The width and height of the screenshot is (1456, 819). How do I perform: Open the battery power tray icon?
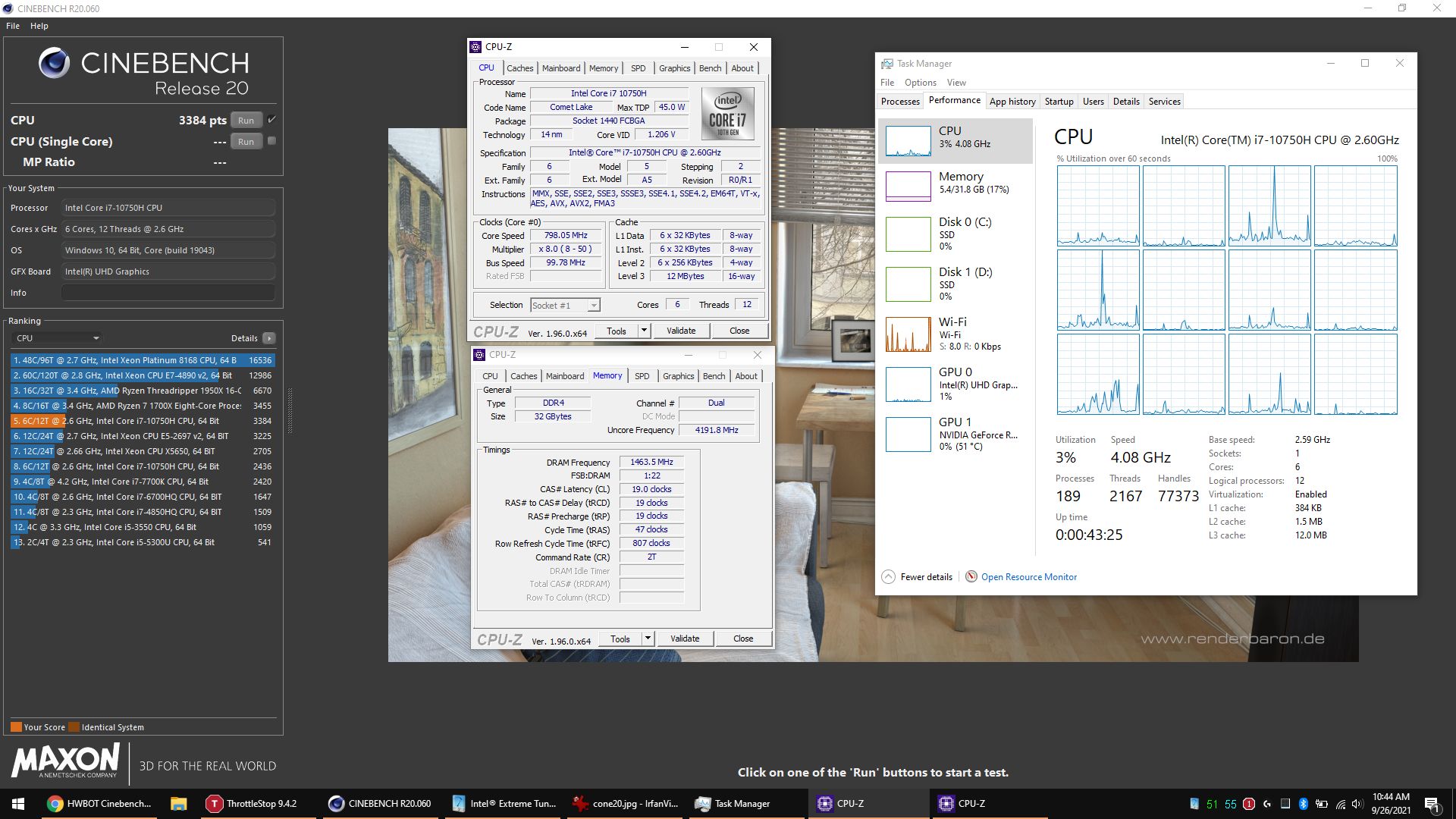pos(1322,804)
